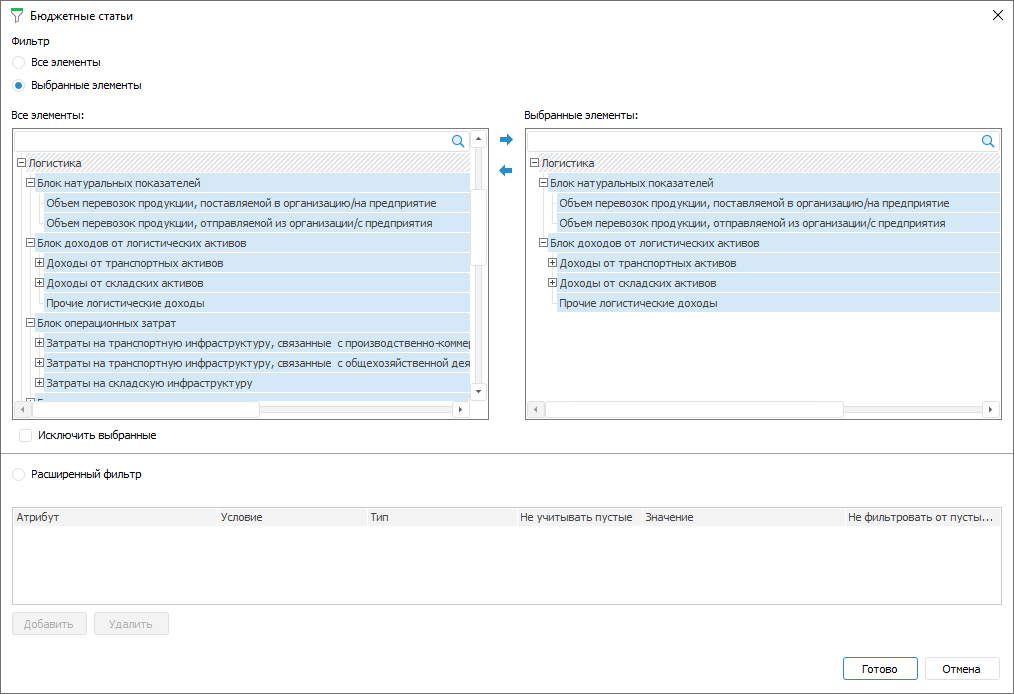
Task: Click search icon in All elements list
Action: tap(458, 142)
